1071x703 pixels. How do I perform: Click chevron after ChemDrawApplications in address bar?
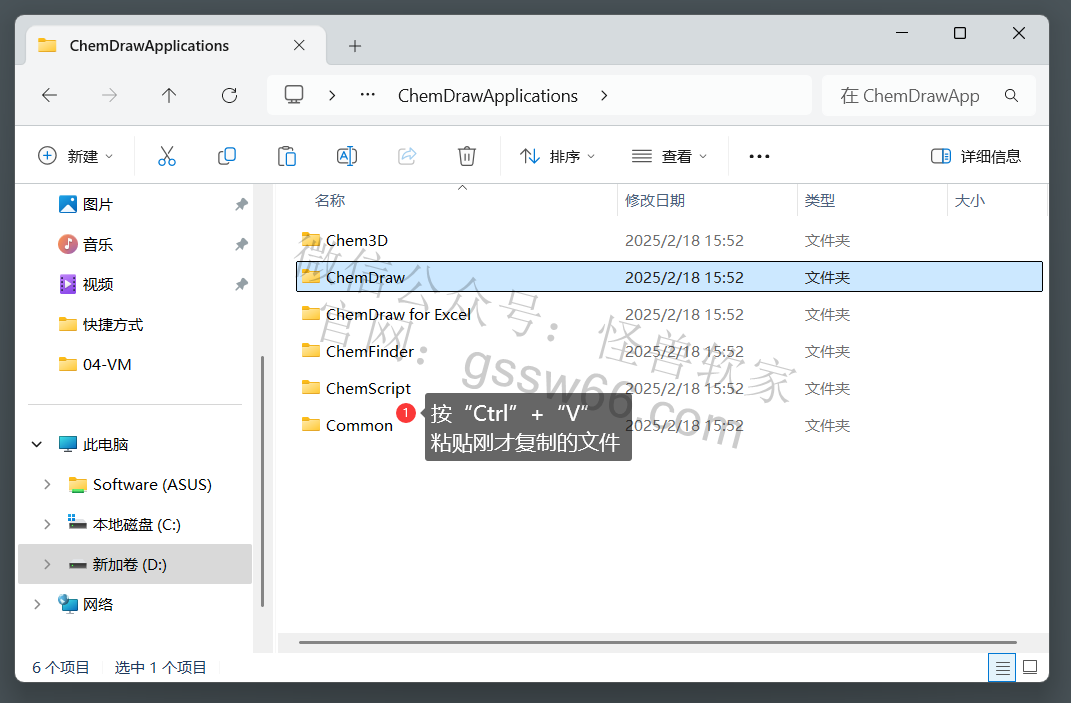pyautogui.click(x=604, y=96)
